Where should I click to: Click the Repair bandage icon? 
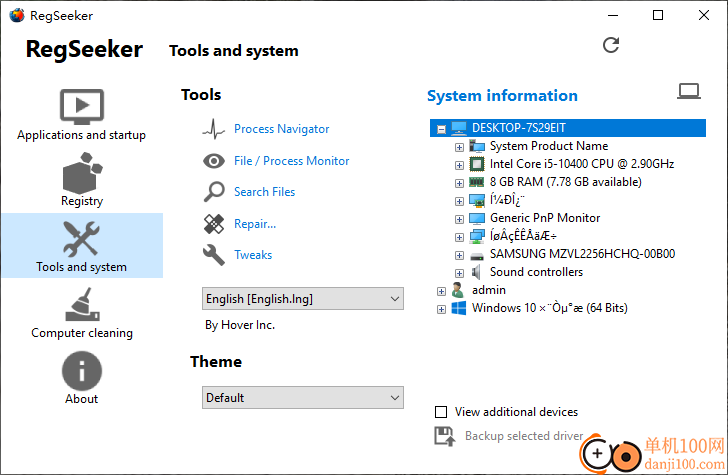[214, 224]
